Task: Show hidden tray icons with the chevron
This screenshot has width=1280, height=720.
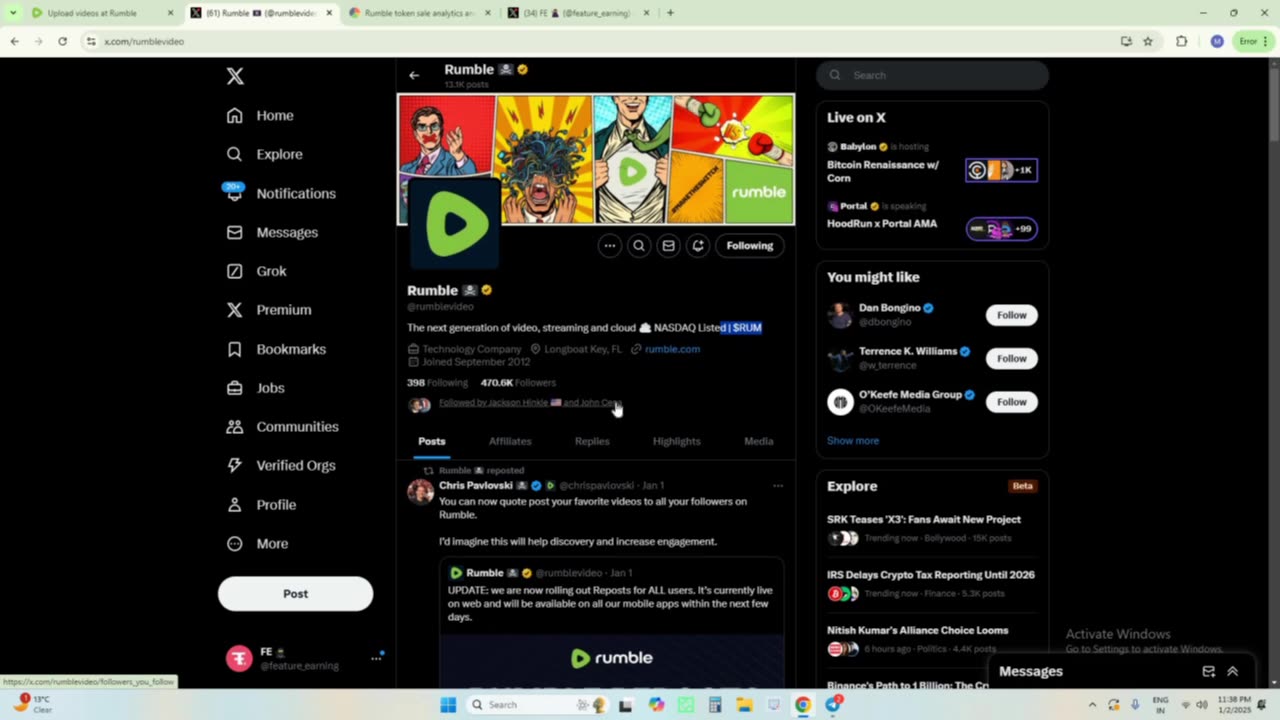Action: coord(1092,705)
